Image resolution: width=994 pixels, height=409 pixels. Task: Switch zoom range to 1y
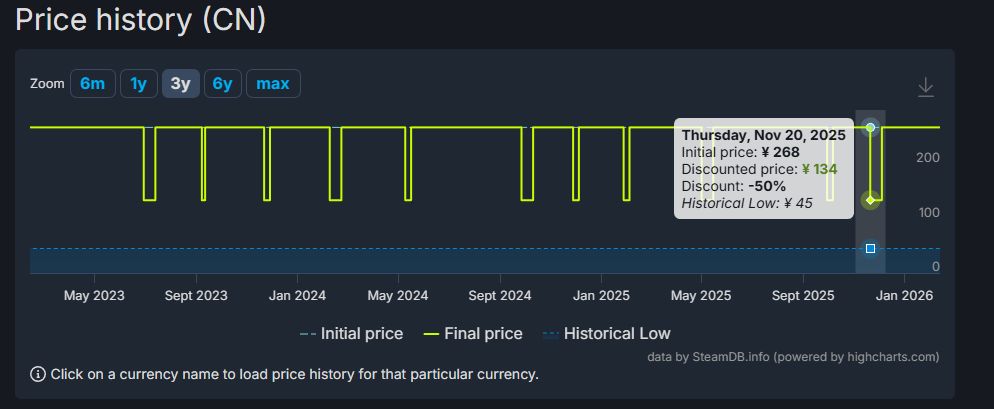coord(138,84)
